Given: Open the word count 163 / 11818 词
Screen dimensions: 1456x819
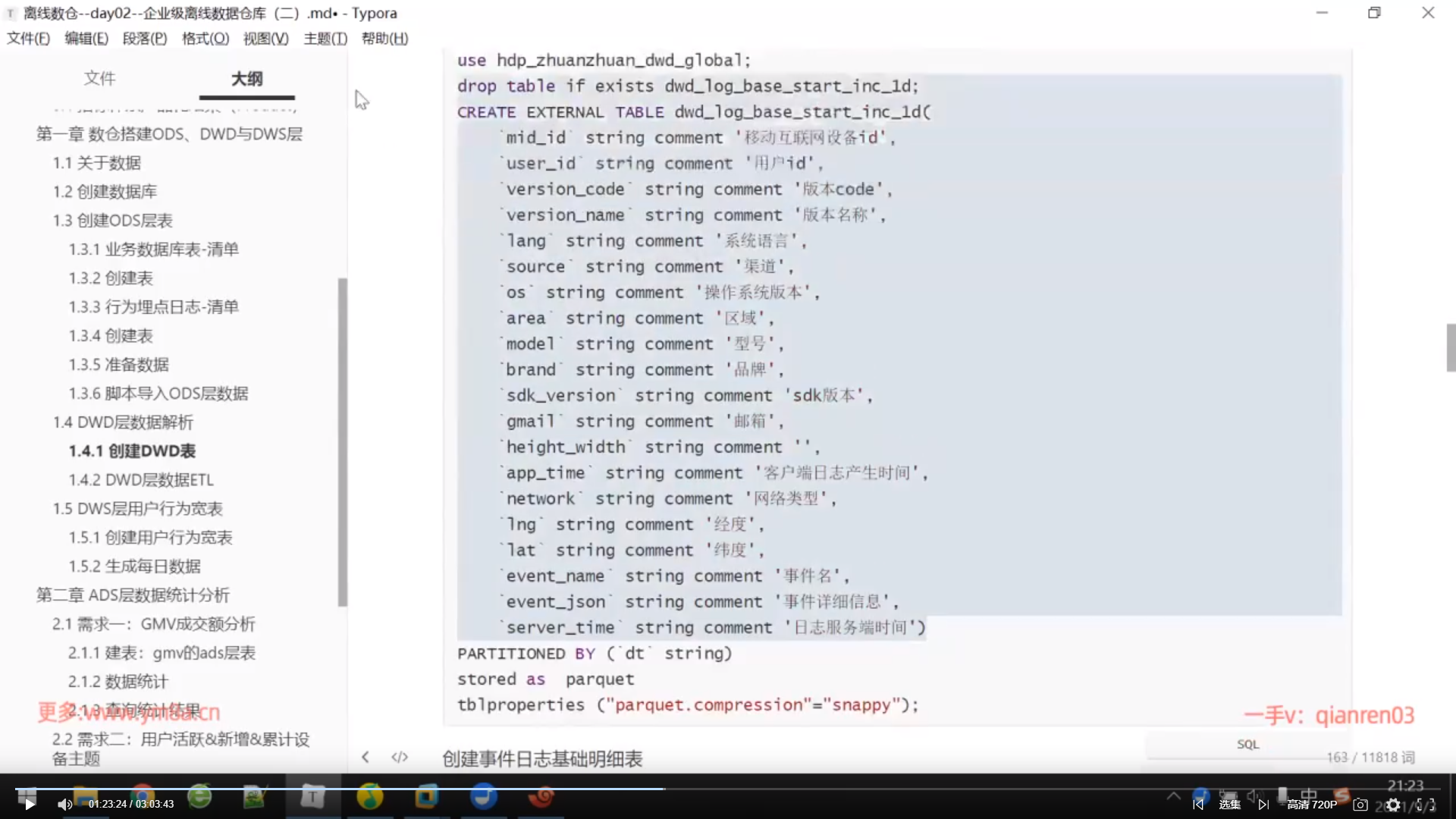Looking at the screenshot, I should [x=1370, y=757].
